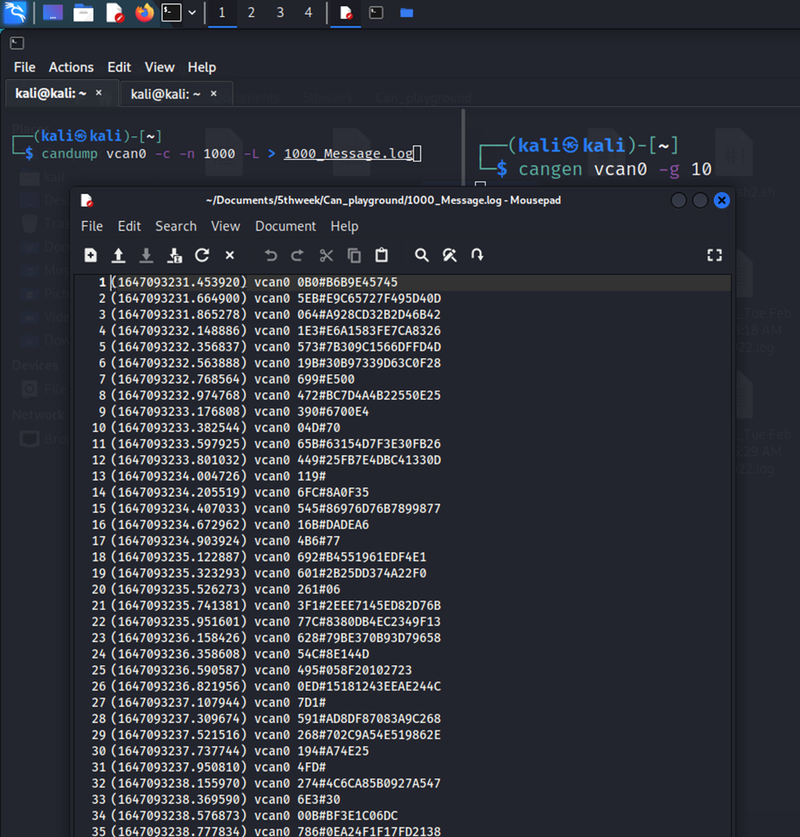Image resolution: width=800 pixels, height=837 pixels.
Task: Click the Paste clipboard icon
Action: (382, 255)
